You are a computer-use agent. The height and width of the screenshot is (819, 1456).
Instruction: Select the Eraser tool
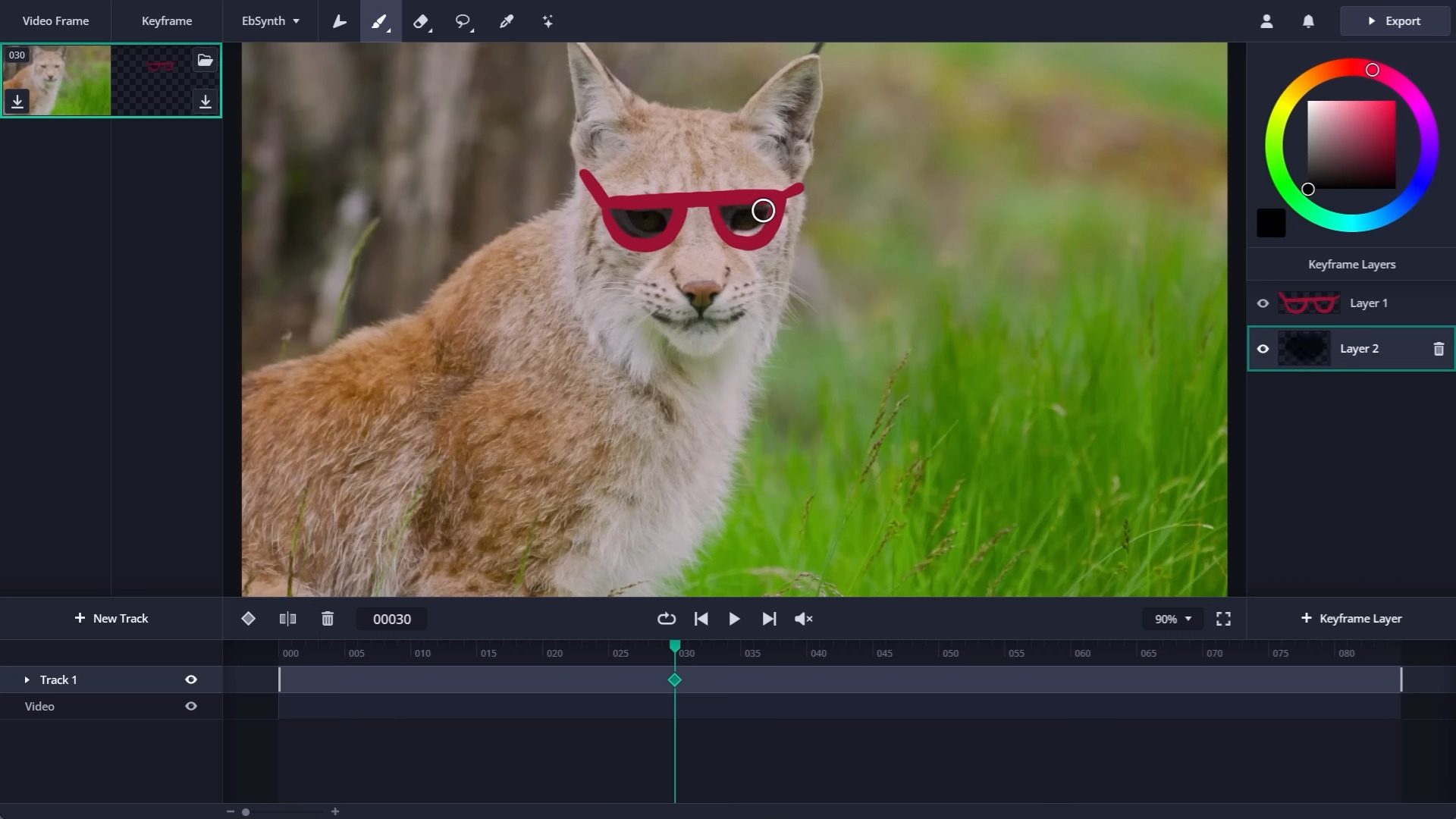422,21
